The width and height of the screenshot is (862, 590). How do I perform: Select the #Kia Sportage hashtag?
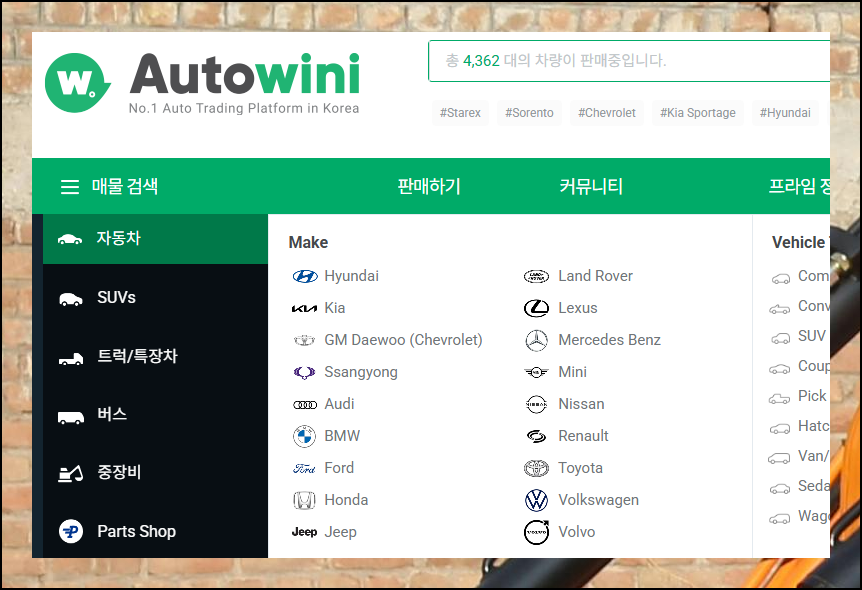(698, 113)
